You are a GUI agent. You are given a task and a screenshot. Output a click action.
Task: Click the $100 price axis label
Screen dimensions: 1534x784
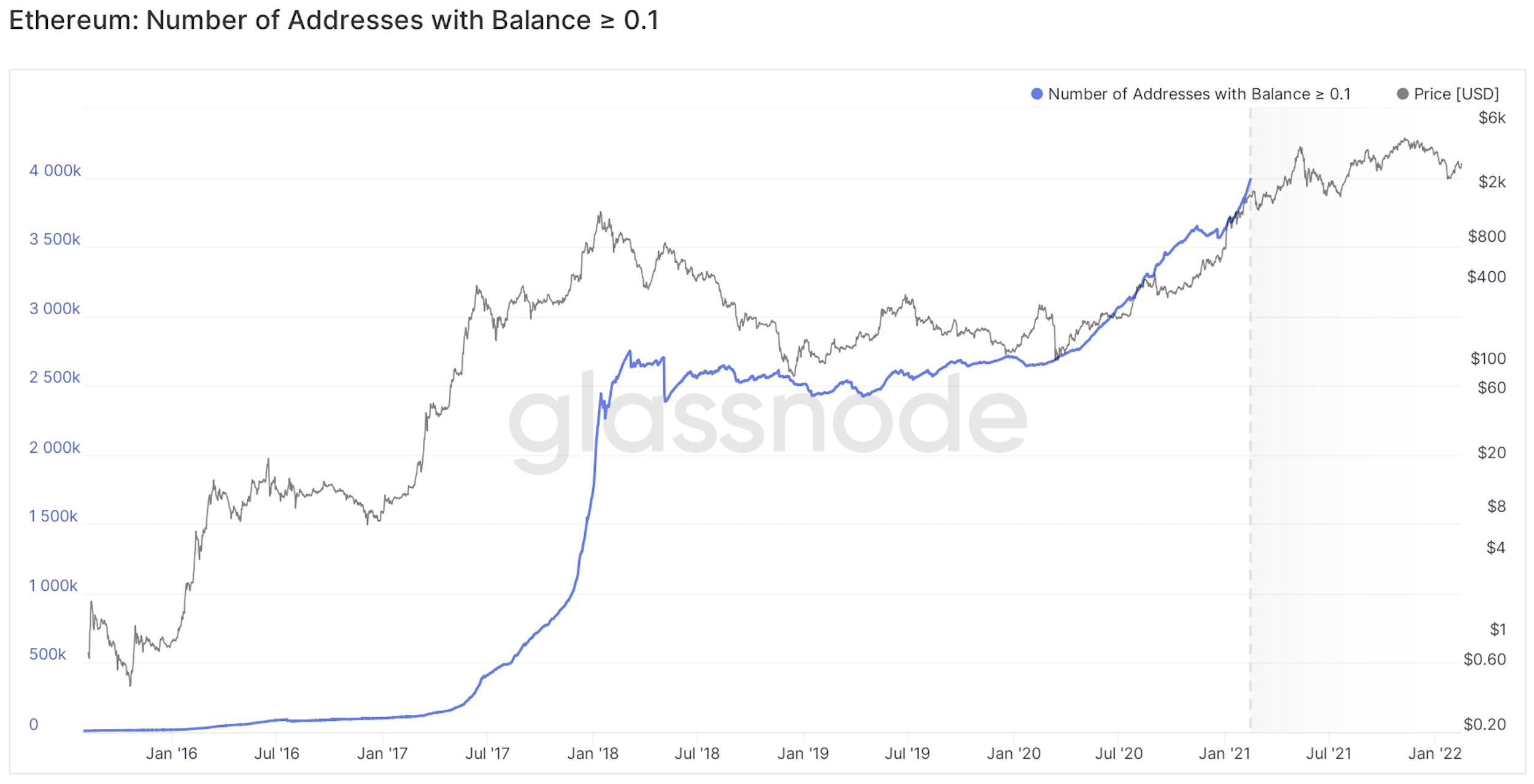1488,358
